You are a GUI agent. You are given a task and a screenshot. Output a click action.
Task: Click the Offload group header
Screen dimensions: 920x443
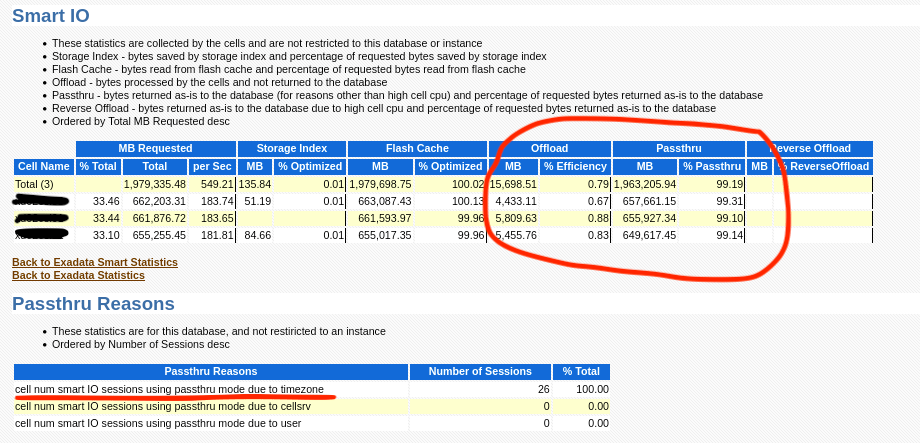point(549,149)
